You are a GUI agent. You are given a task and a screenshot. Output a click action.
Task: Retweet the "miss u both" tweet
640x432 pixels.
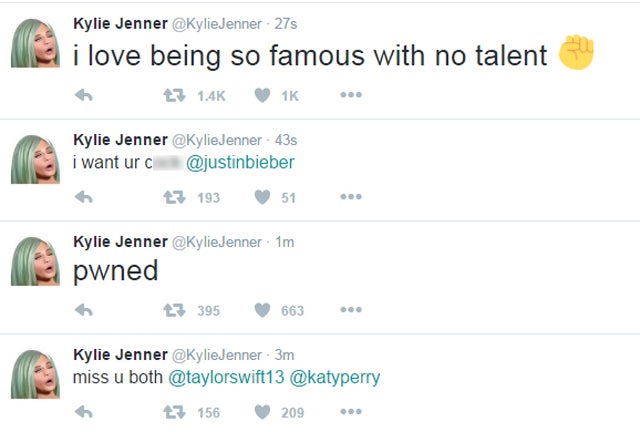[x=173, y=412]
